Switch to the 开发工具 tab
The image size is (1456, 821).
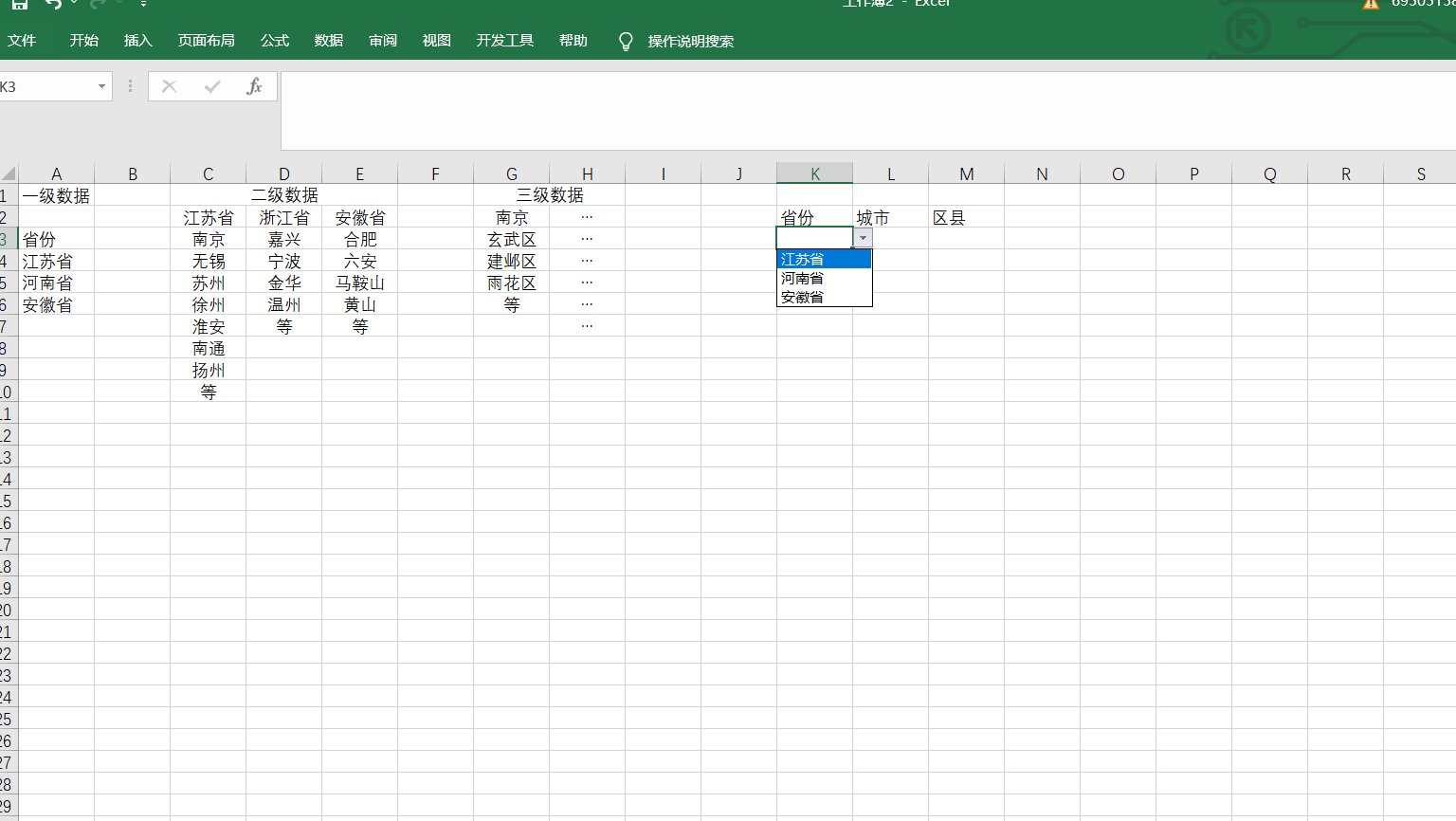pyautogui.click(x=504, y=41)
